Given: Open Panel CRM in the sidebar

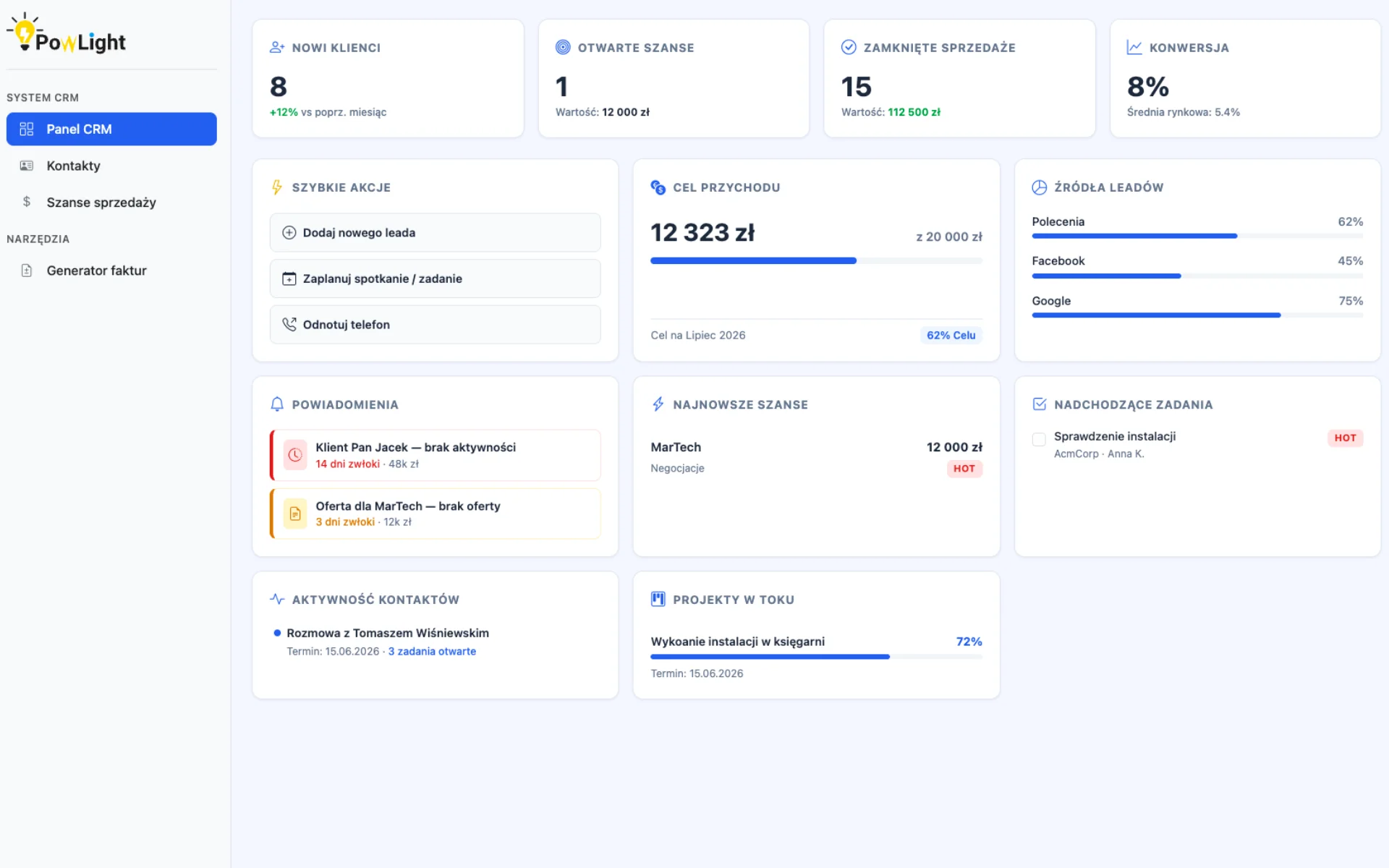Looking at the screenshot, I should (x=111, y=129).
